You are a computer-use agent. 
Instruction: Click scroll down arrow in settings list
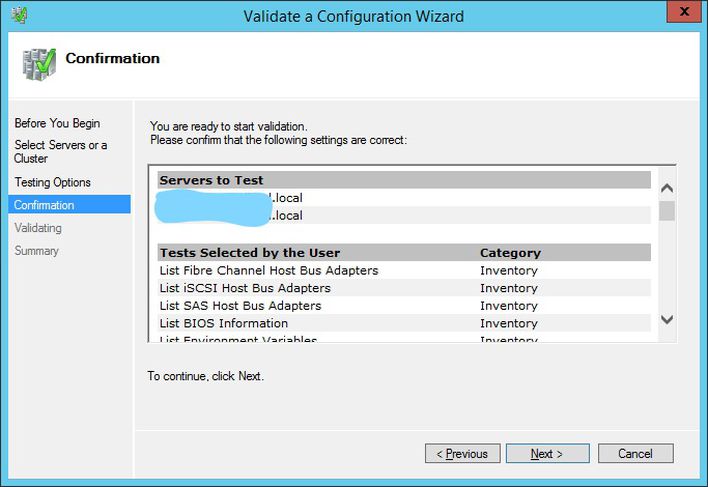pyautogui.click(x=667, y=320)
